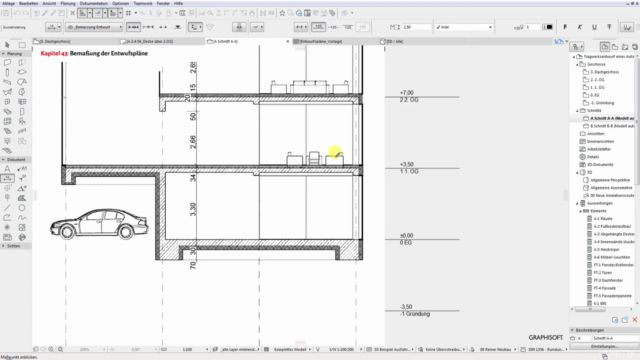640x360 pixels.
Task: Open the layer dropdown _Bemassung Entwurf
Action: tap(94, 27)
